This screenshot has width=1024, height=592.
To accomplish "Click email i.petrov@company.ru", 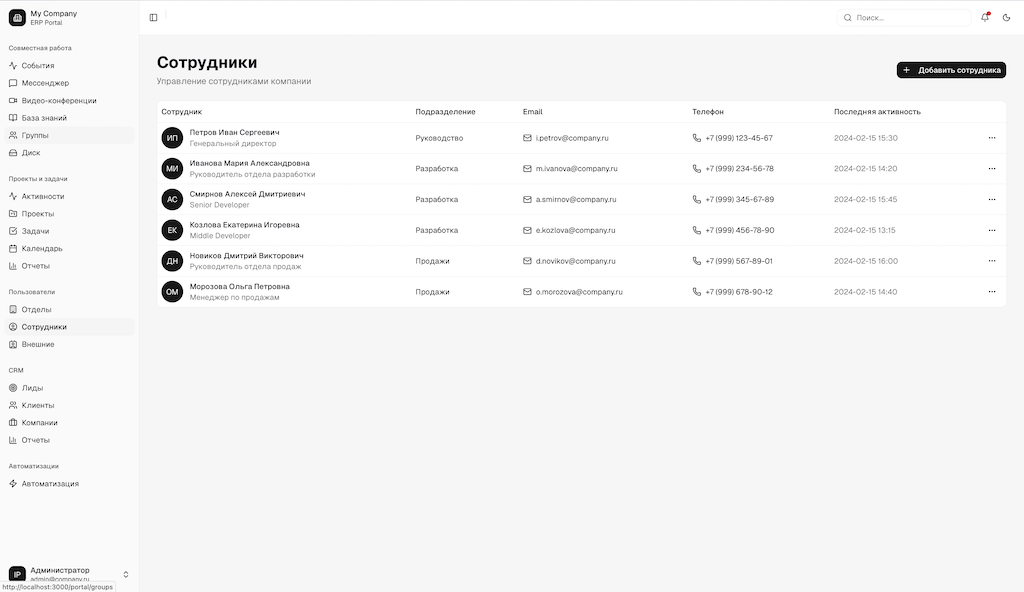I will click(x=571, y=138).
